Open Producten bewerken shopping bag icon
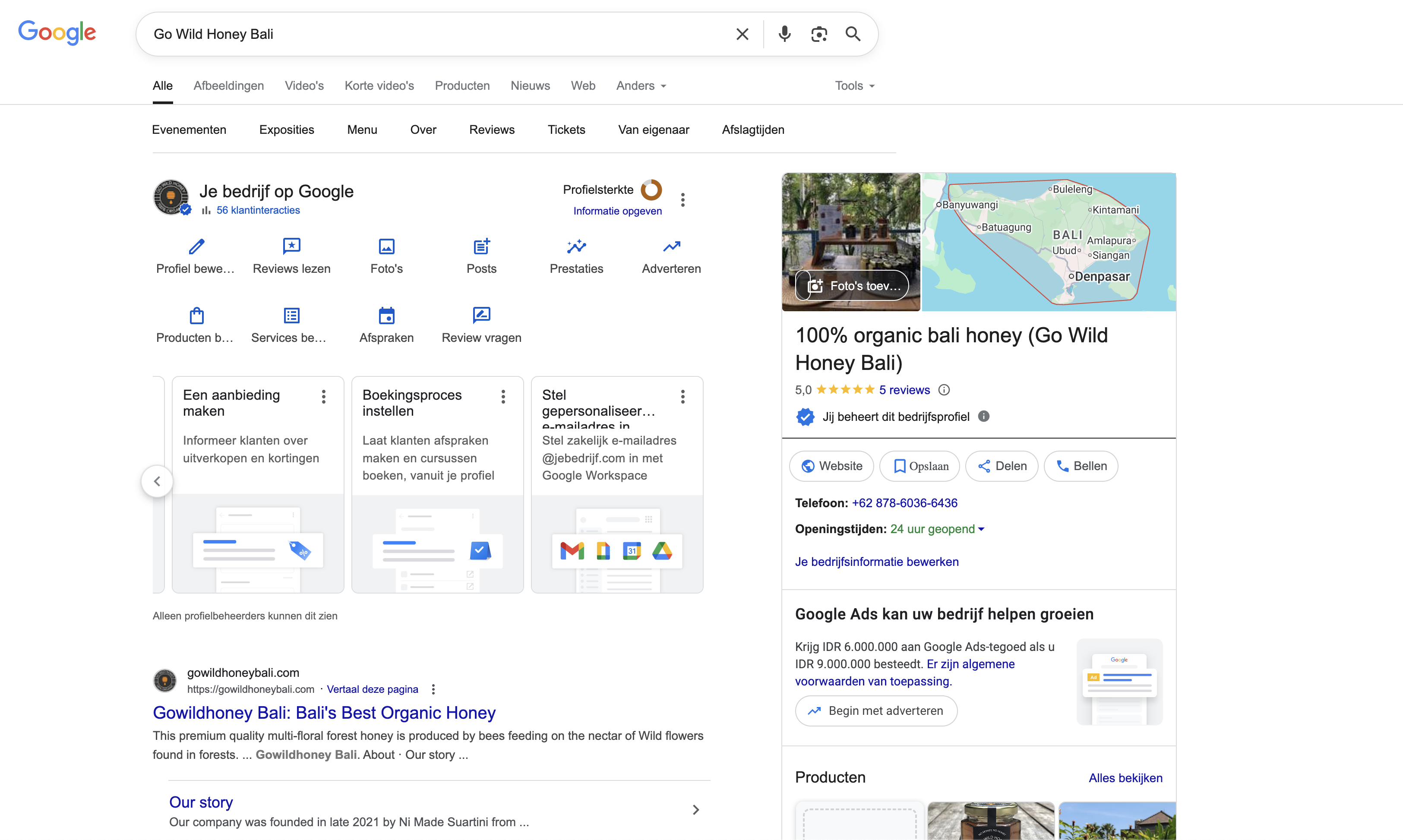Image resolution: width=1403 pixels, height=840 pixels. [x=196, y=315]
